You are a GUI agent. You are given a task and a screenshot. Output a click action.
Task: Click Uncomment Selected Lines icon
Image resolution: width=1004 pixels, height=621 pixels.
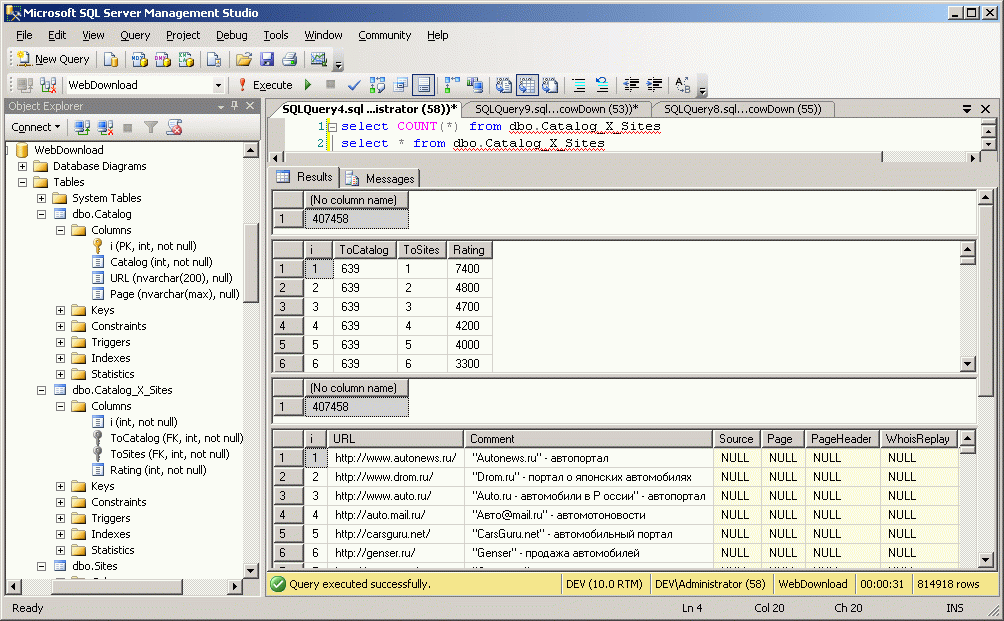(602, 85)
